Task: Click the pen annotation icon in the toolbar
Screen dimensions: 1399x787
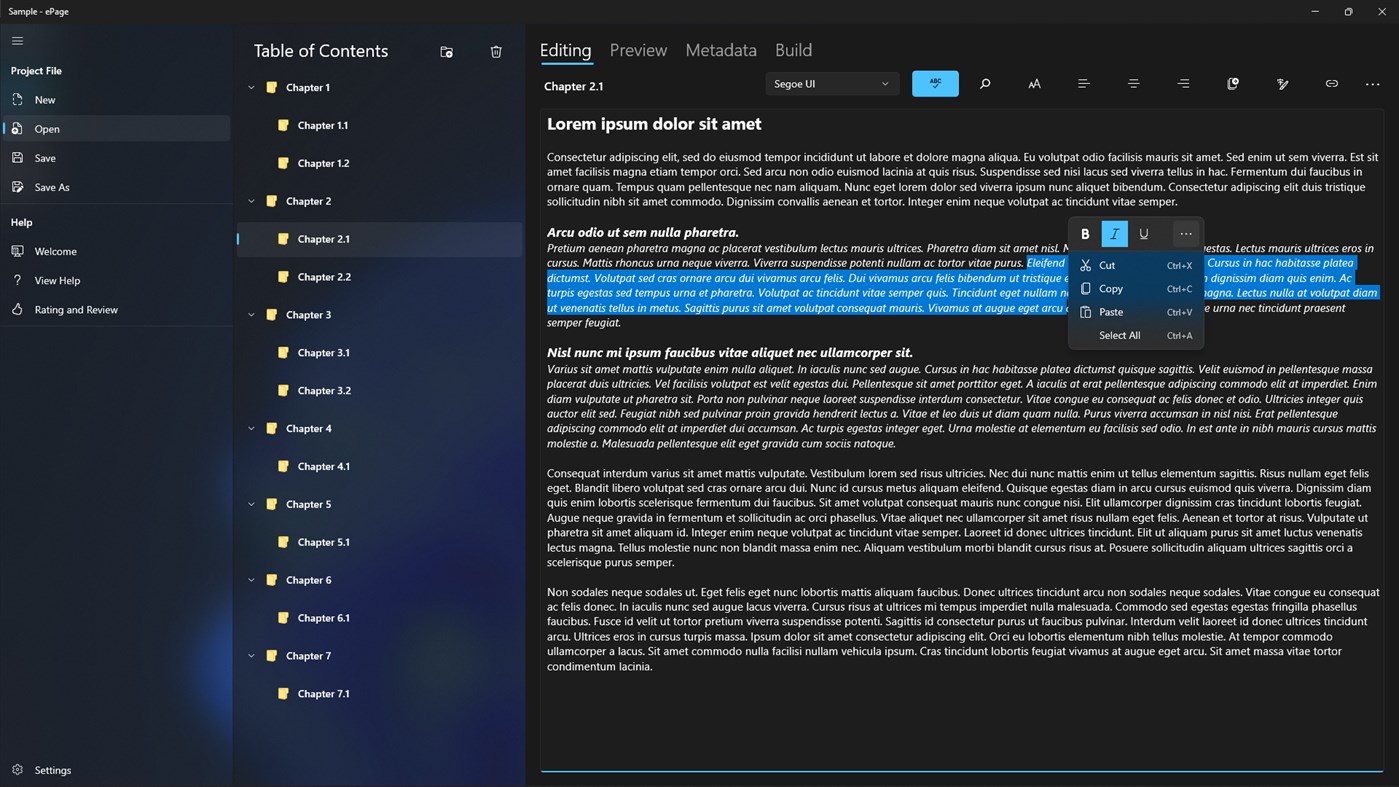Action: (1282, 84)
